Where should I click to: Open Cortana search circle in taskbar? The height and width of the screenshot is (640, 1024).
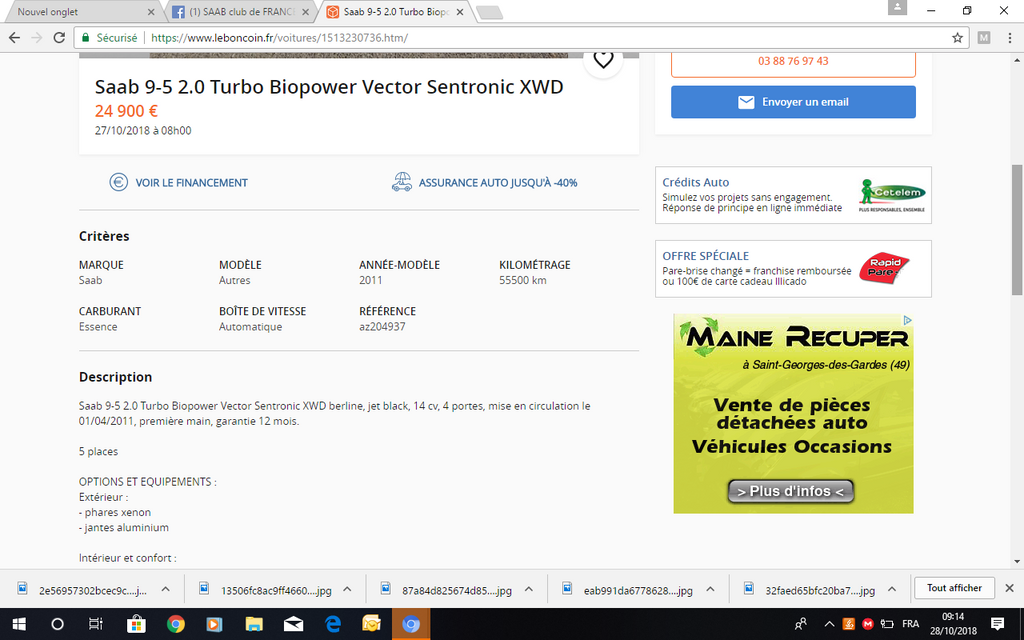coord(57,624)
